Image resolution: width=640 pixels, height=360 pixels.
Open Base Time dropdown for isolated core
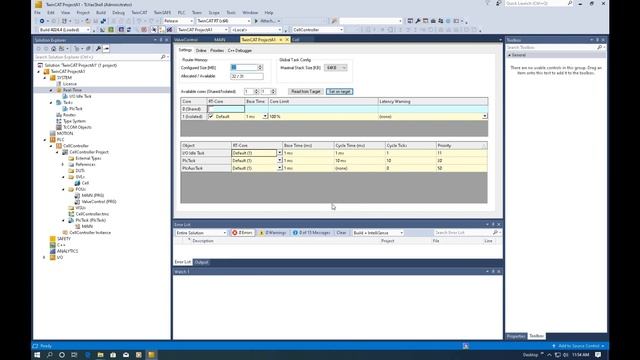pyautogui.click(x=265, y=116)
